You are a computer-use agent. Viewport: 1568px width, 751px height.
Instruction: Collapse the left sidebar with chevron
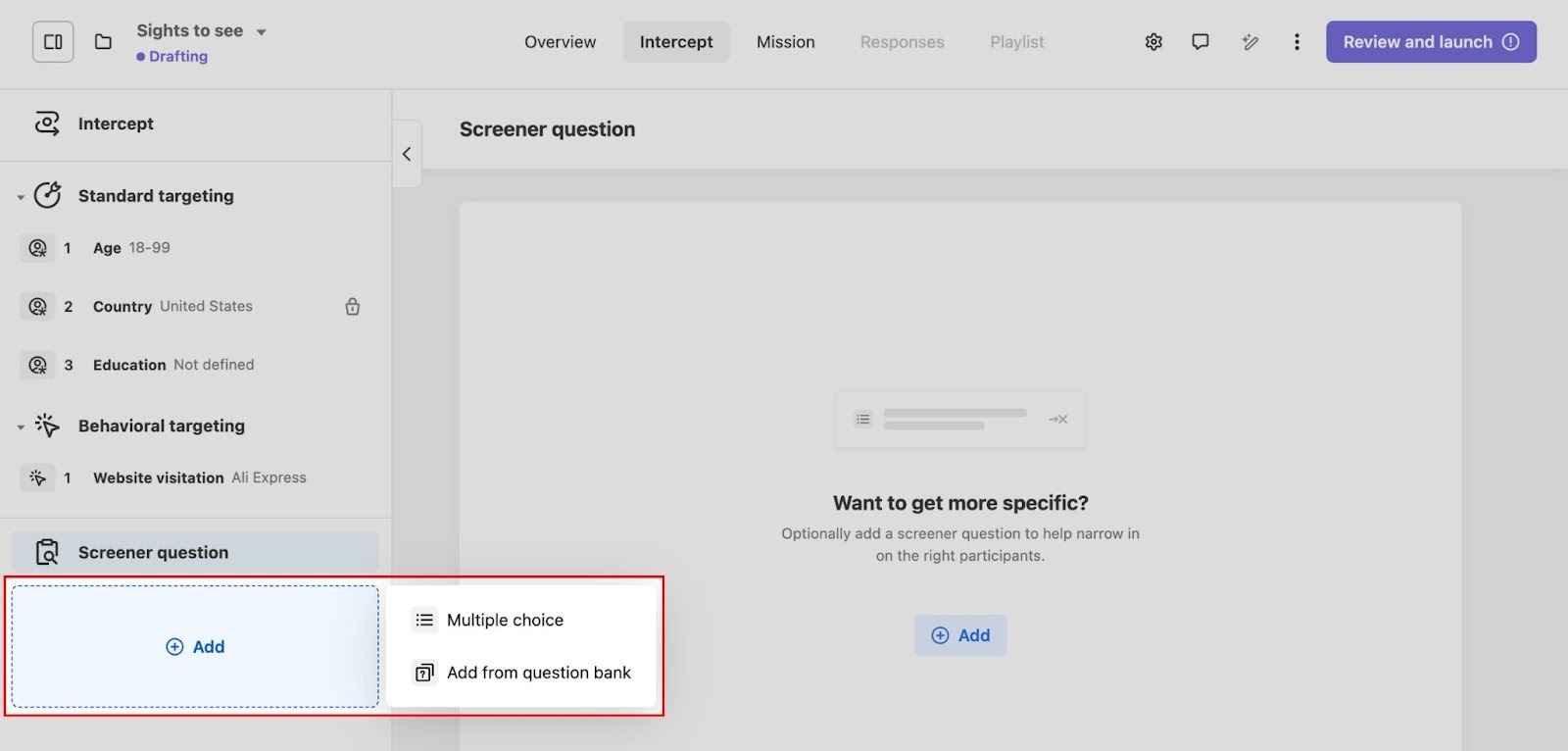coord(407,154)
